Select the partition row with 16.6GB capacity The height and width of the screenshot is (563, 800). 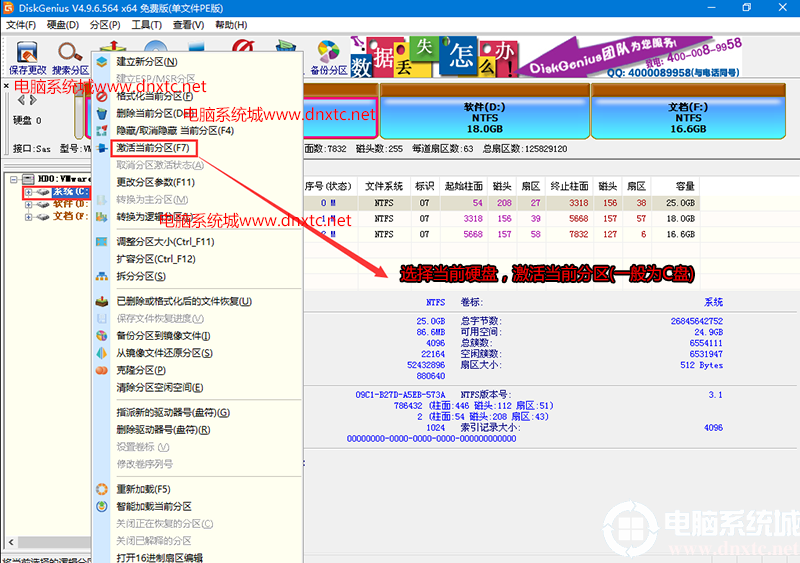point(502,234)
